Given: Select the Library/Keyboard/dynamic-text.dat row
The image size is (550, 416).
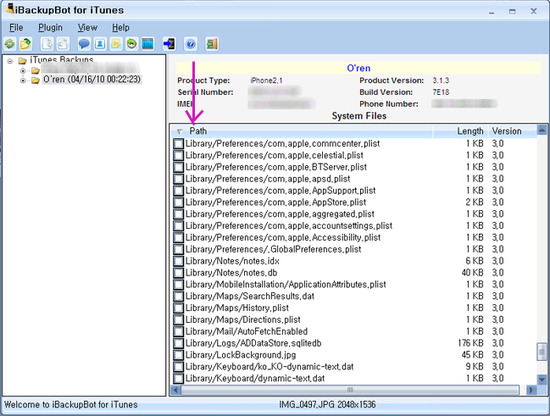Looking at the screenshot, I should (354, 378).
